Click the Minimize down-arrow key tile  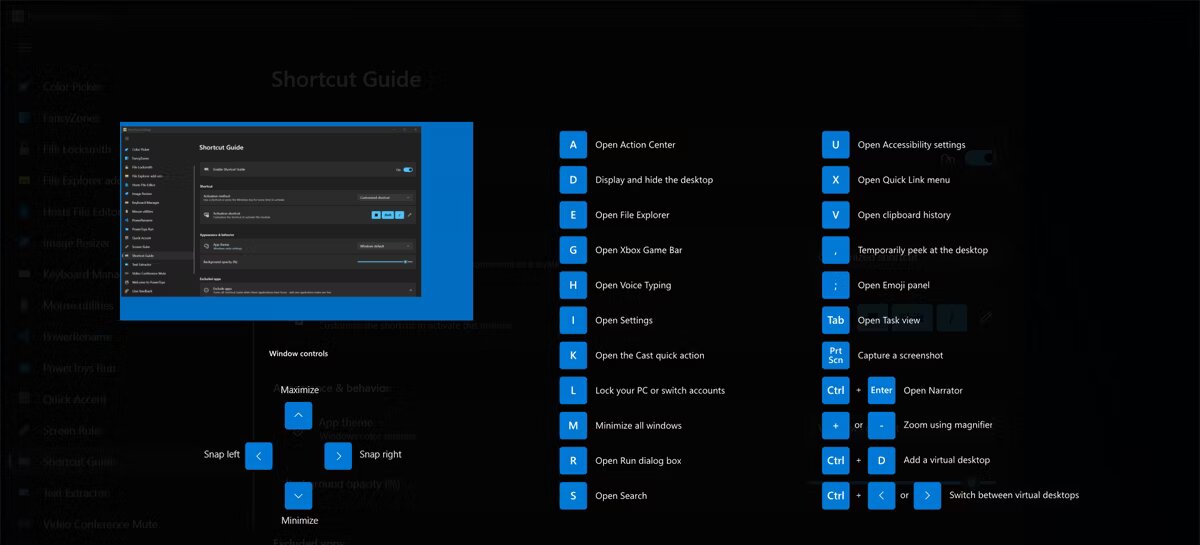click(299, 495)
